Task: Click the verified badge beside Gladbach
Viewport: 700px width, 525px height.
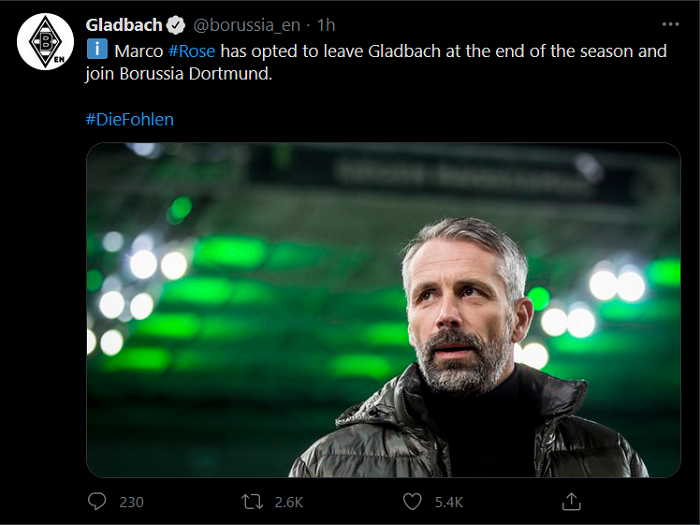Action: coord(174,25)
